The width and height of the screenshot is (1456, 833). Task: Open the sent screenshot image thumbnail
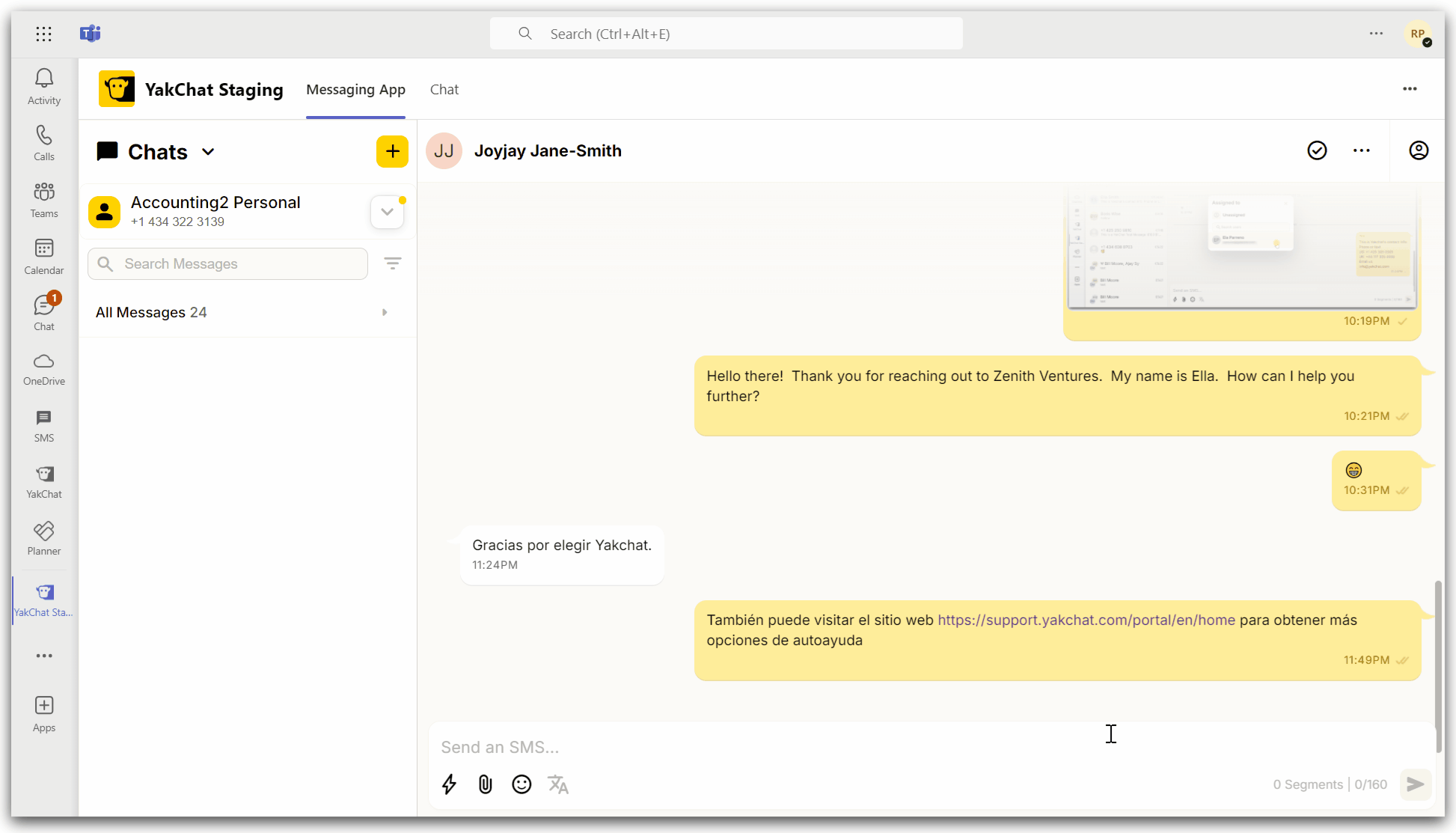(x=1242, y=248)
